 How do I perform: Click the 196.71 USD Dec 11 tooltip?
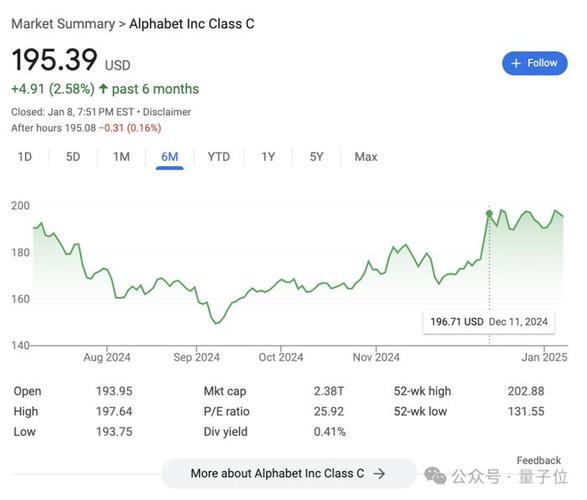click(x=489, y=322)
